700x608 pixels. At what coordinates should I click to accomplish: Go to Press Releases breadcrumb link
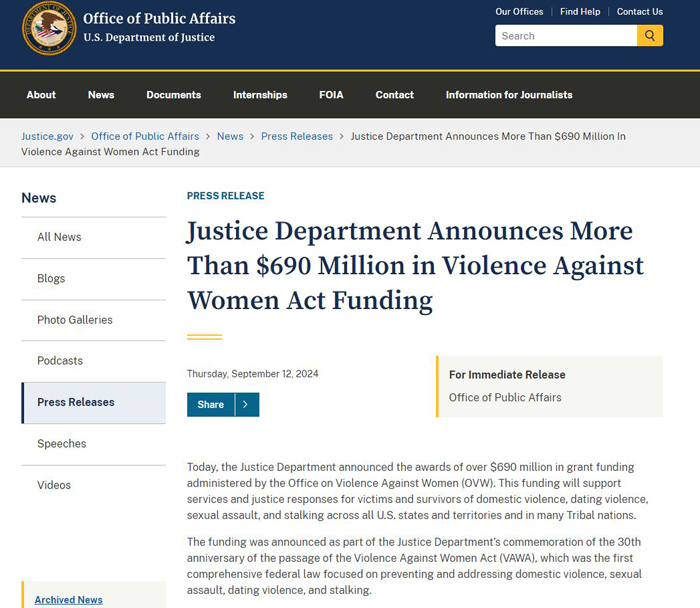[x=297, y=136]
